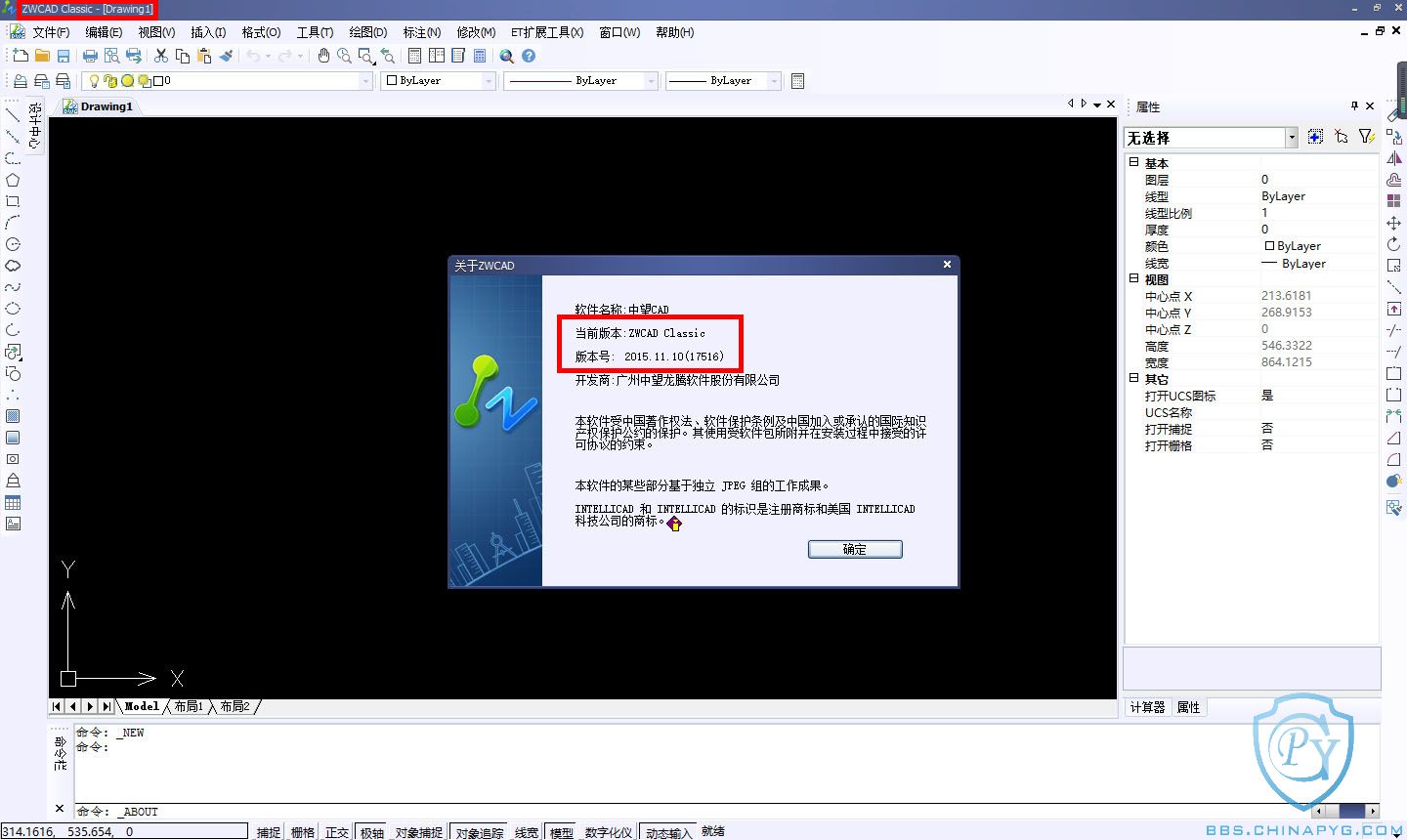This screenshot has width=1407, height=840.
Task: Click the 颜色 ByLayer value swatch in properties
Action: (1269, 246)
